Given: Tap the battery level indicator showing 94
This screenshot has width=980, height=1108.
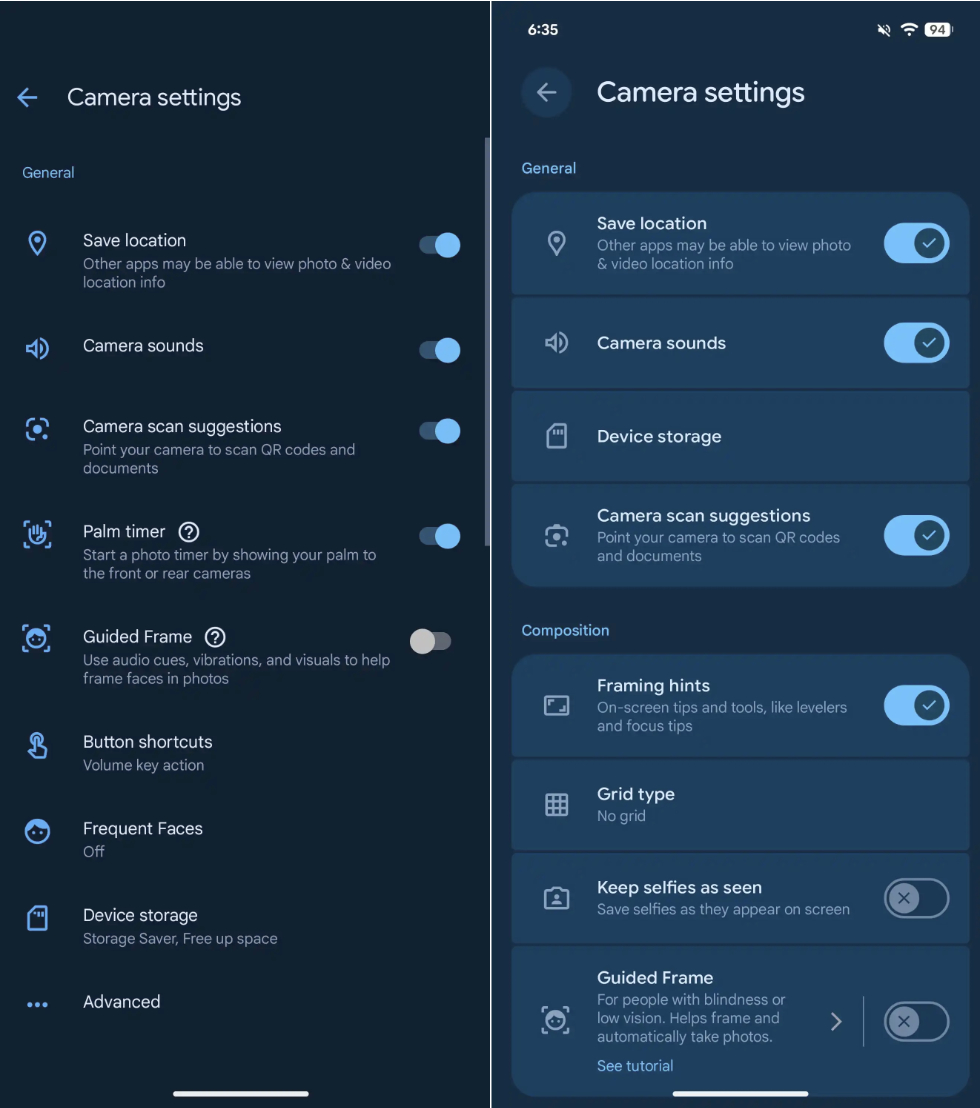Looking at the screenshot, I should click(938, 30).
